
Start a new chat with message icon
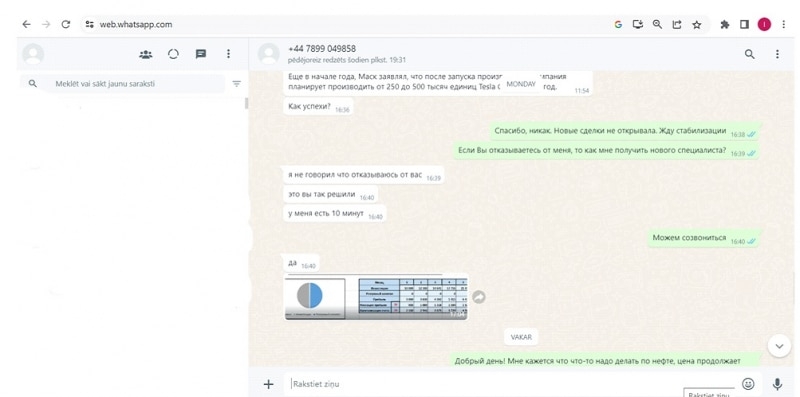(x=201, y=54)
